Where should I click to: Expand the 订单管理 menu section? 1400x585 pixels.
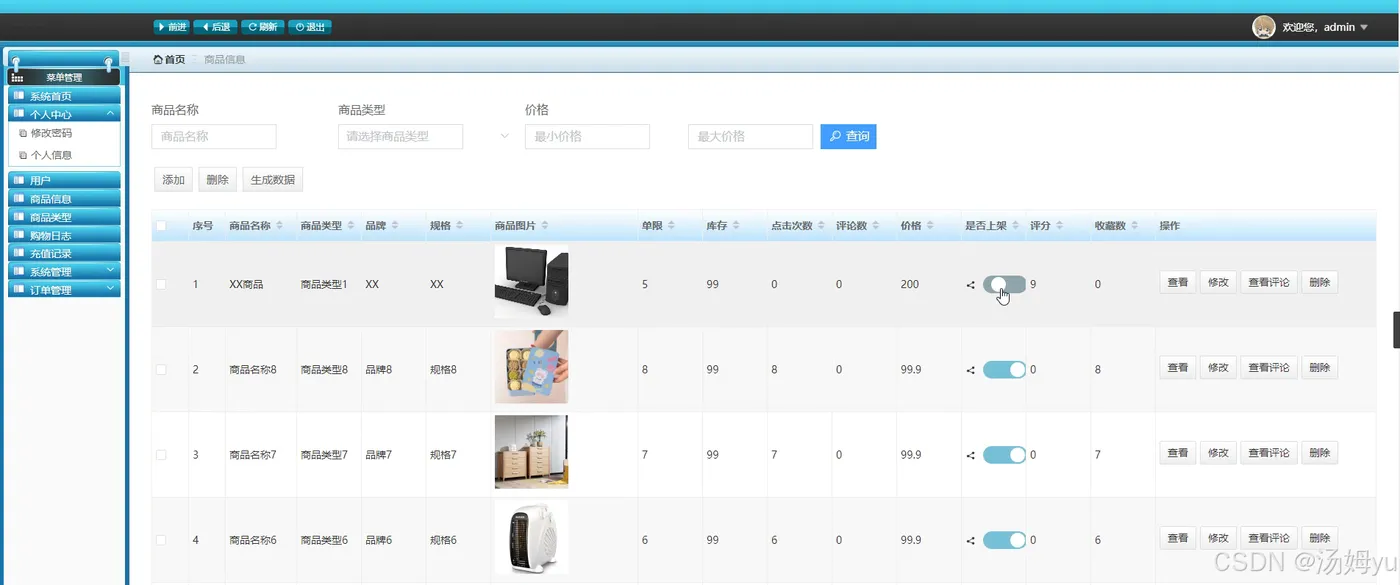coord(64,290)
